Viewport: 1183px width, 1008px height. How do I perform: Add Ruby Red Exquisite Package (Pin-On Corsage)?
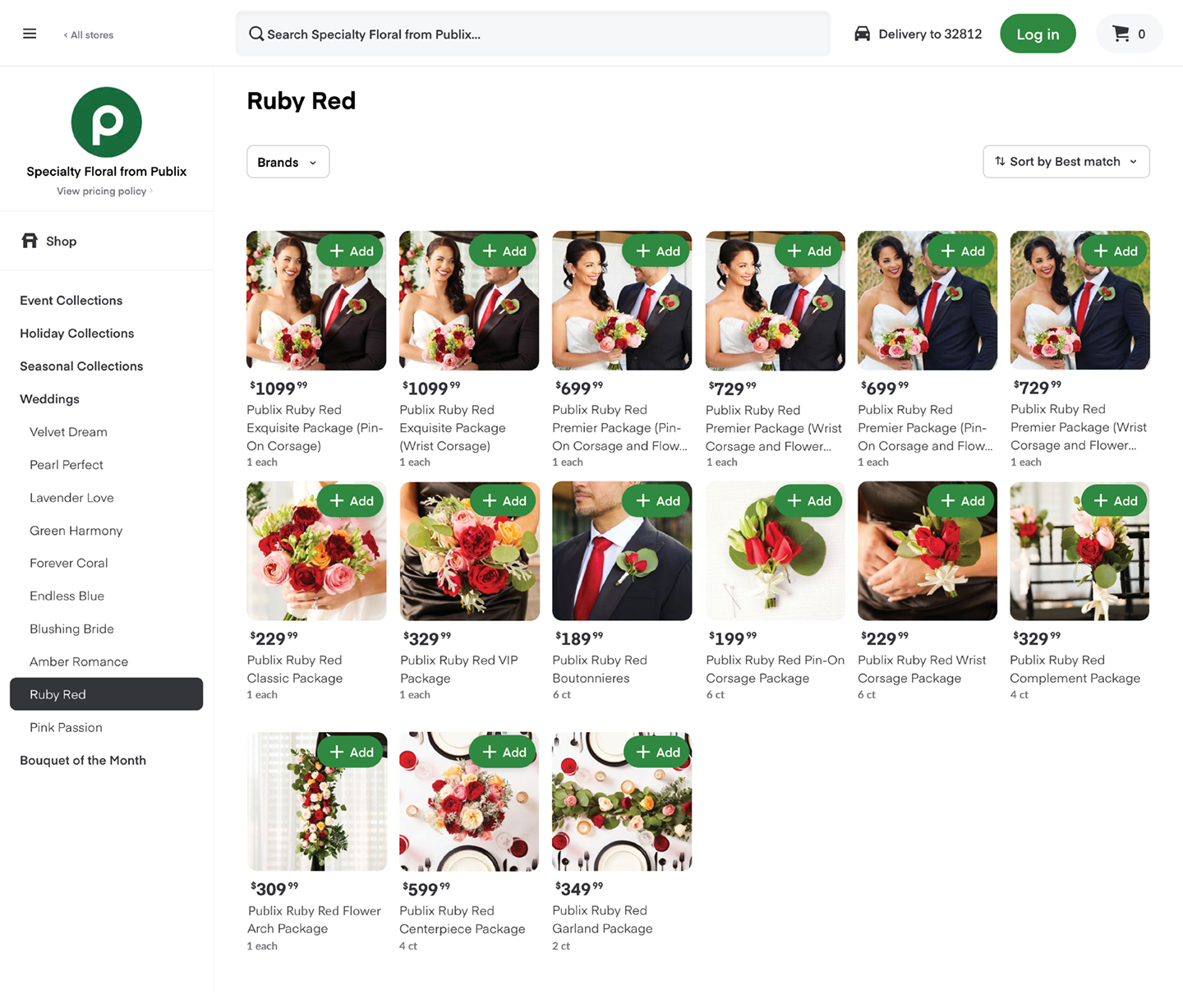(x=351, y=251)
